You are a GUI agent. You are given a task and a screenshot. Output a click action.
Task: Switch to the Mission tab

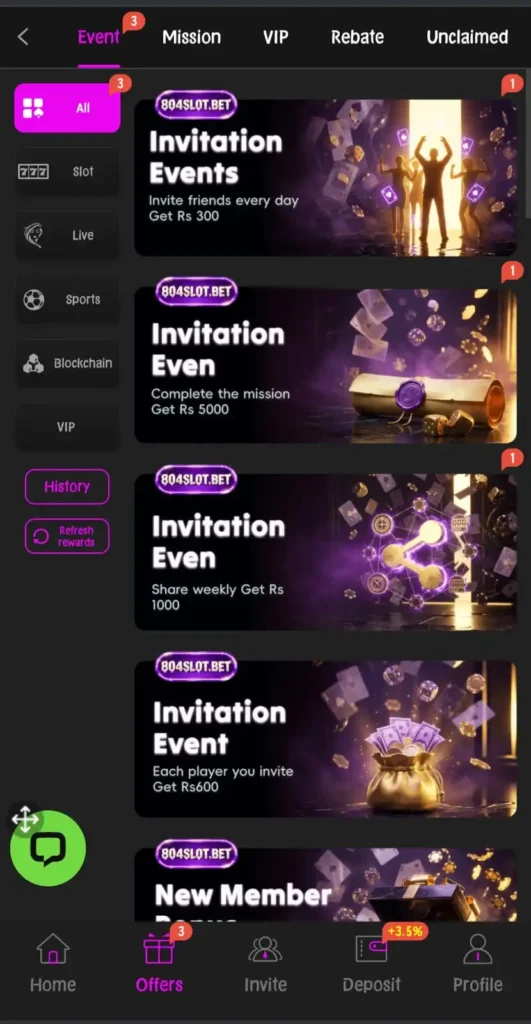[x=191, y=37]
